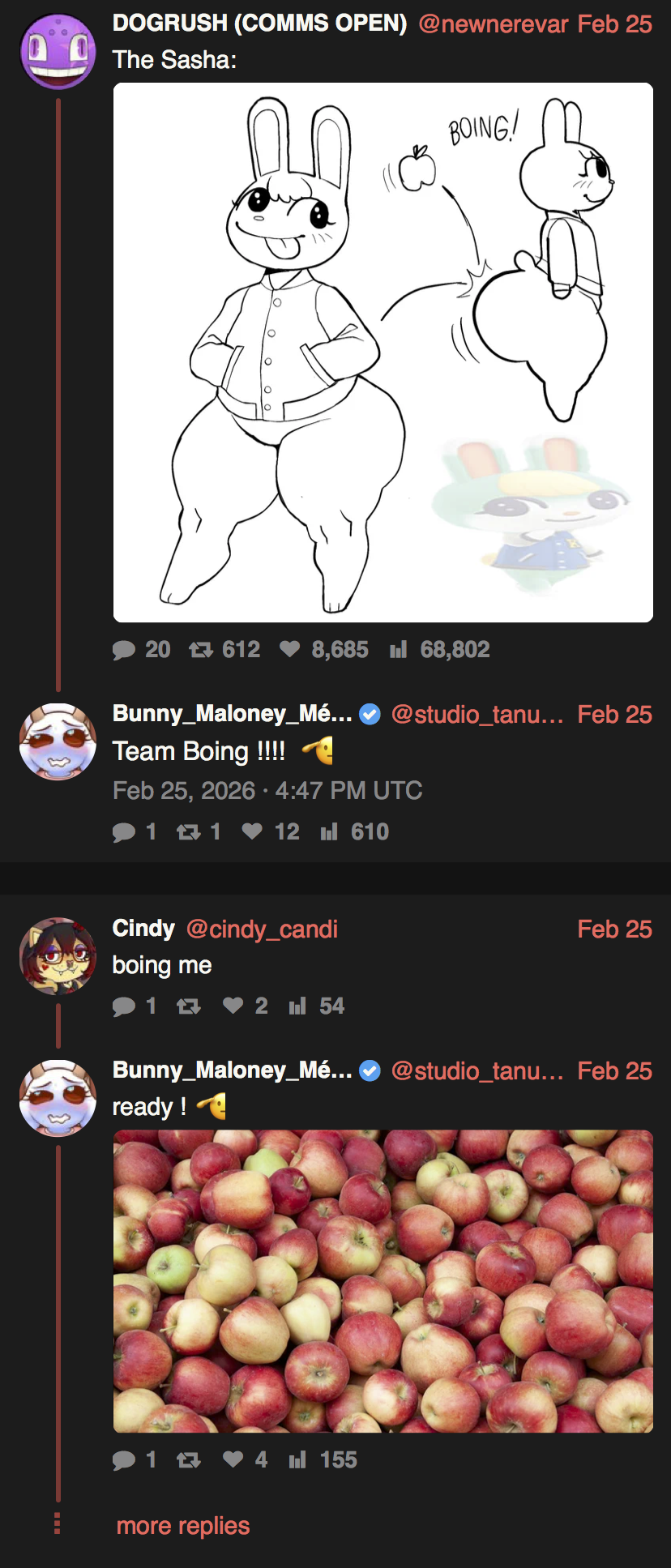Screen dimensions: 671x1568
Task: Click heart icon on apples photo reply
Action: 233,1459
